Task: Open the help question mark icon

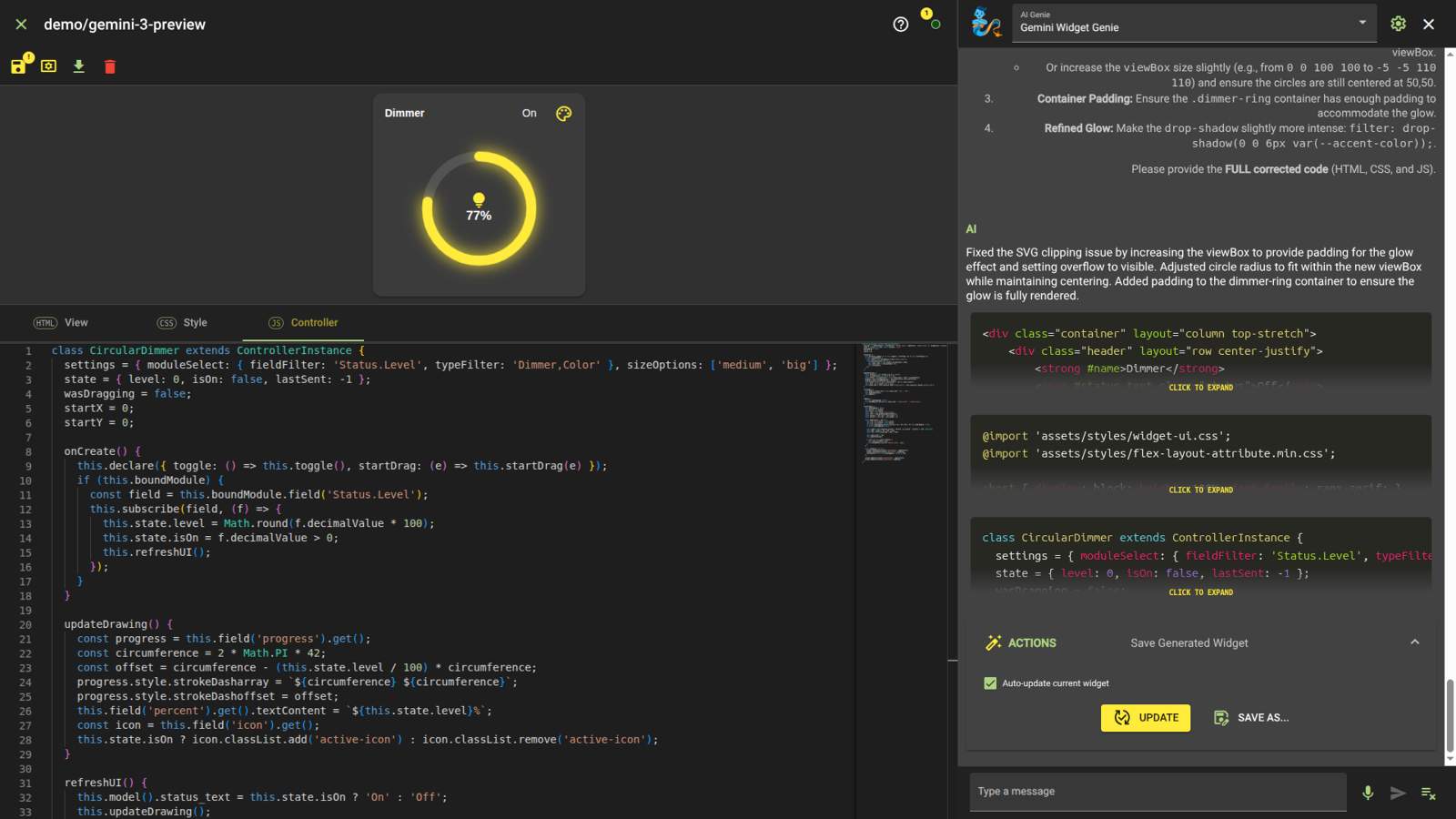Action: pyautogui.click(x=900, y=25)
